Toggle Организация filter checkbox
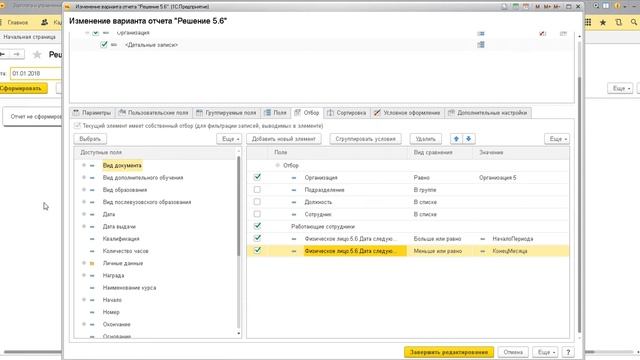Screen dimensions: 640x360 coord(257,177)
